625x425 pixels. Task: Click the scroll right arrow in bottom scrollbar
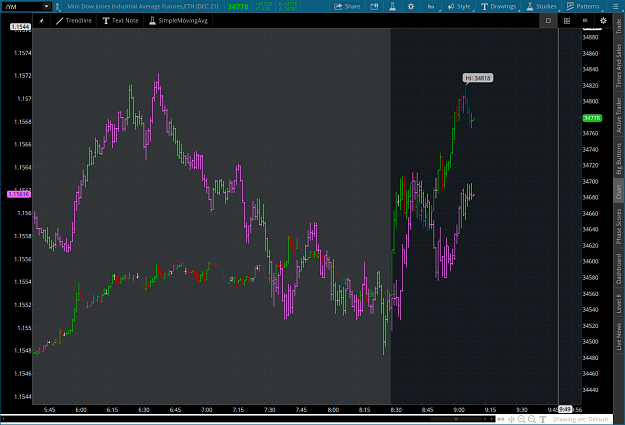(x=492, y=419)
